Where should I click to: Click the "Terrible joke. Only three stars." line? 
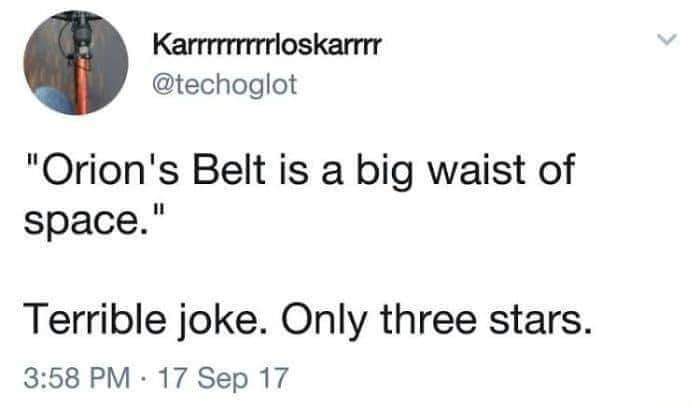tap(308, 320)
